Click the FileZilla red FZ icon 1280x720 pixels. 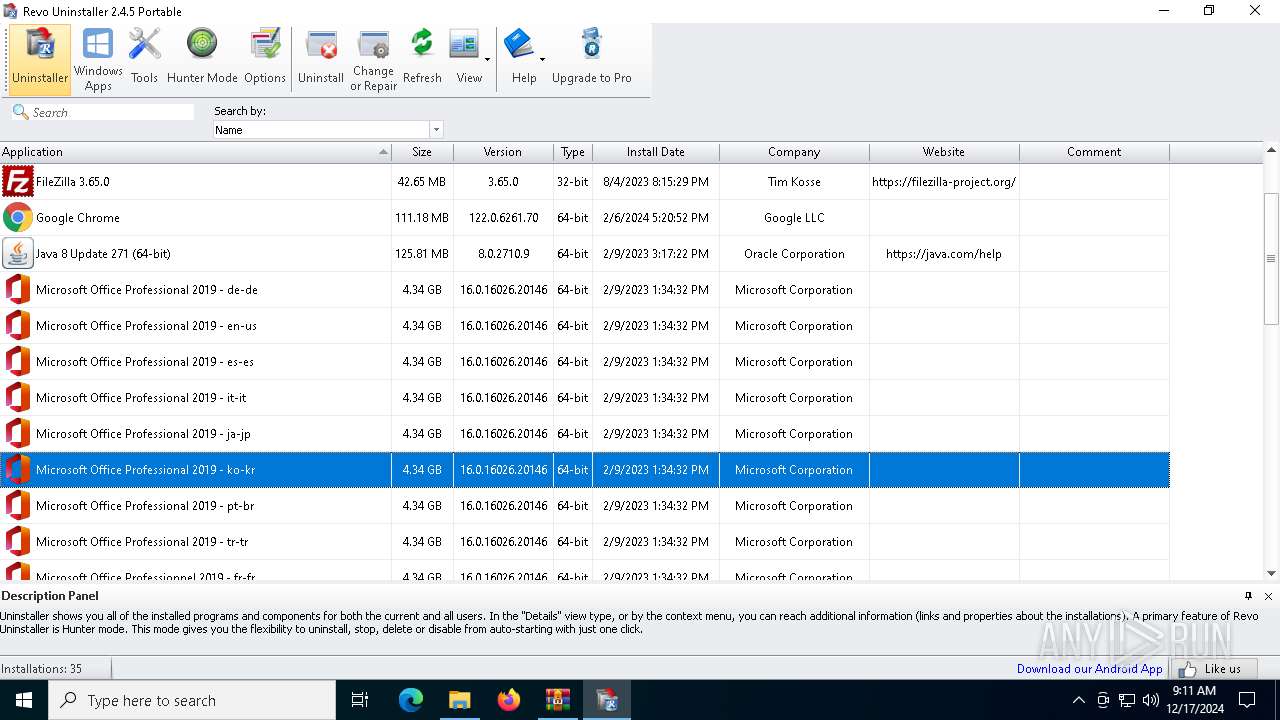18,182
